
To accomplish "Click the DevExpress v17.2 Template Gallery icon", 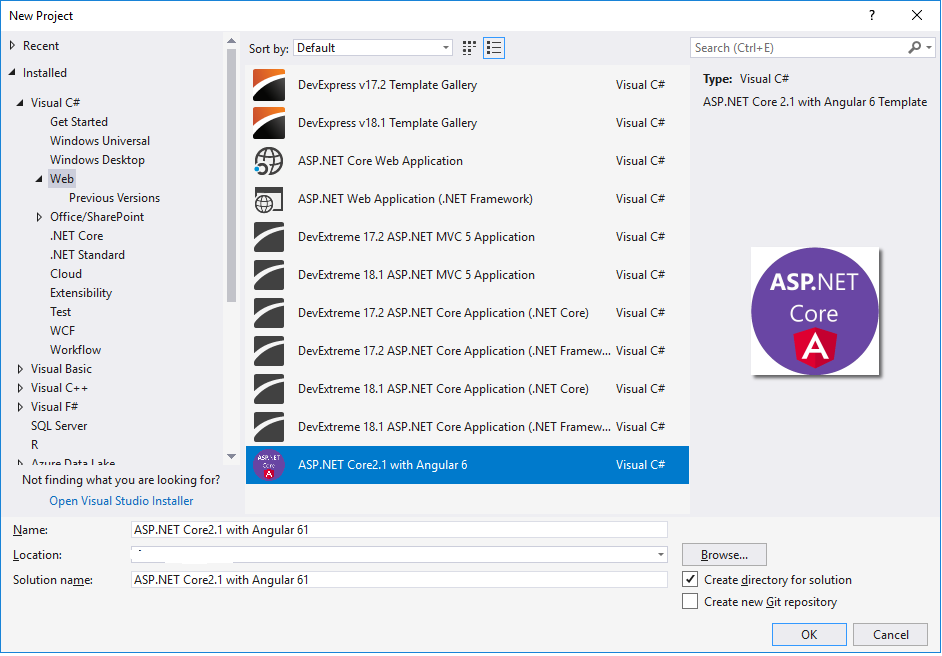I will click(269, 85).
